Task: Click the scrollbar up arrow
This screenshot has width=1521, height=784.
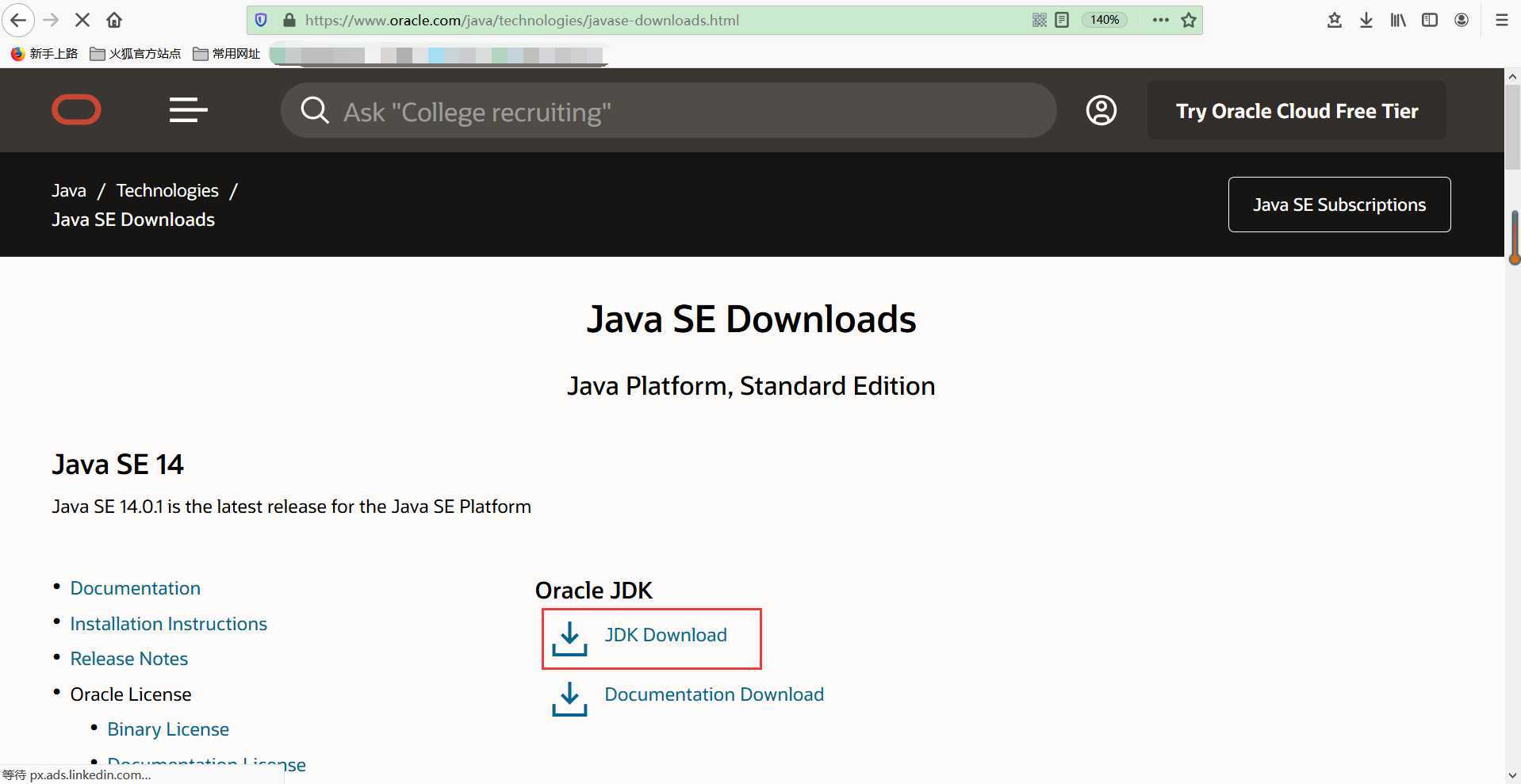Action: [1512, 77]
